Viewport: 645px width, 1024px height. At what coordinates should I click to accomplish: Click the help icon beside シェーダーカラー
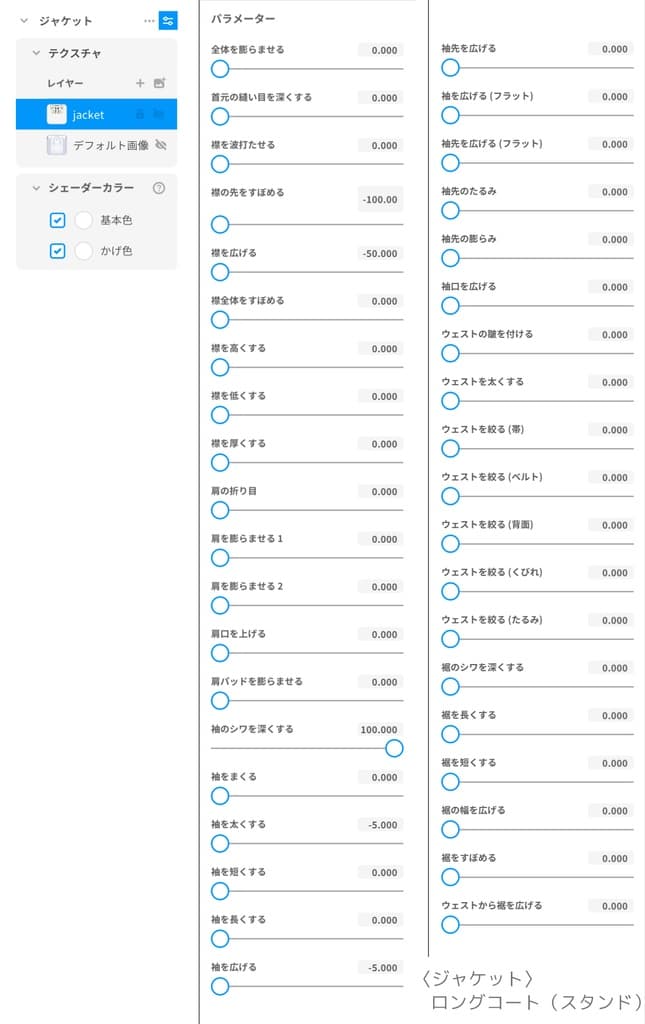pyautogui.click(x=158, y=187)
